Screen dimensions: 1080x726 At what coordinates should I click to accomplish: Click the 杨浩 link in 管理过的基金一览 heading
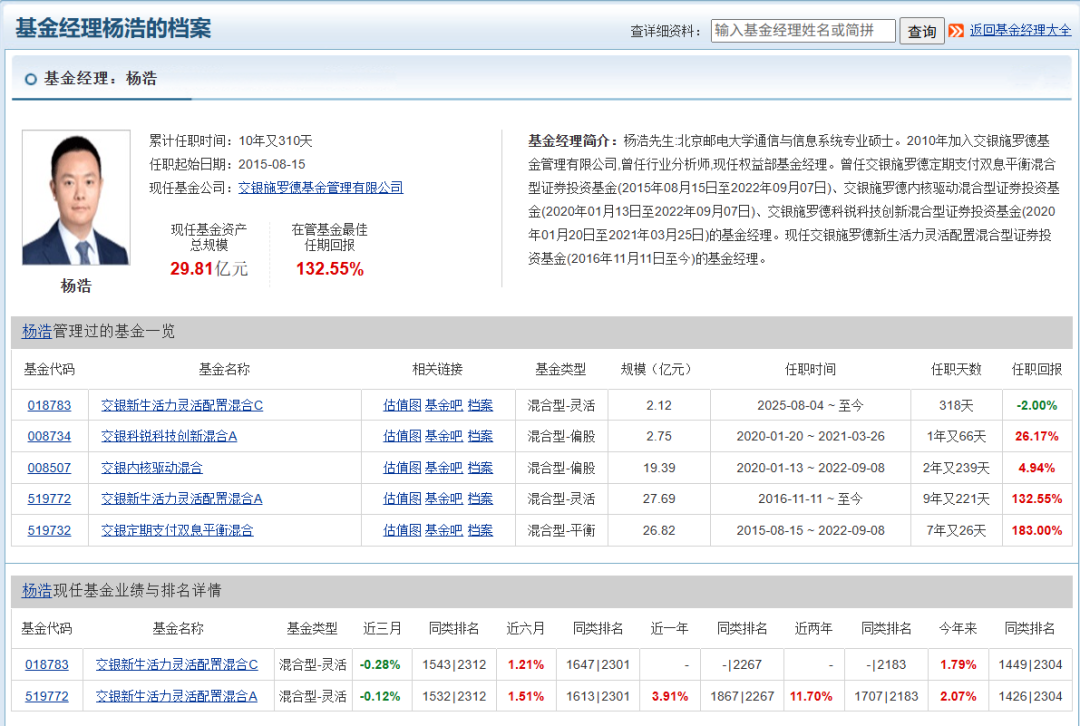point(37,331)
